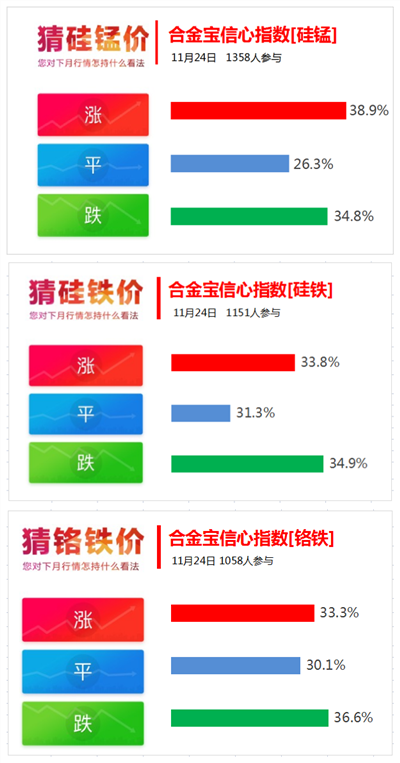Select the blue 平 button for 铬铁

(x=83, y=672)
